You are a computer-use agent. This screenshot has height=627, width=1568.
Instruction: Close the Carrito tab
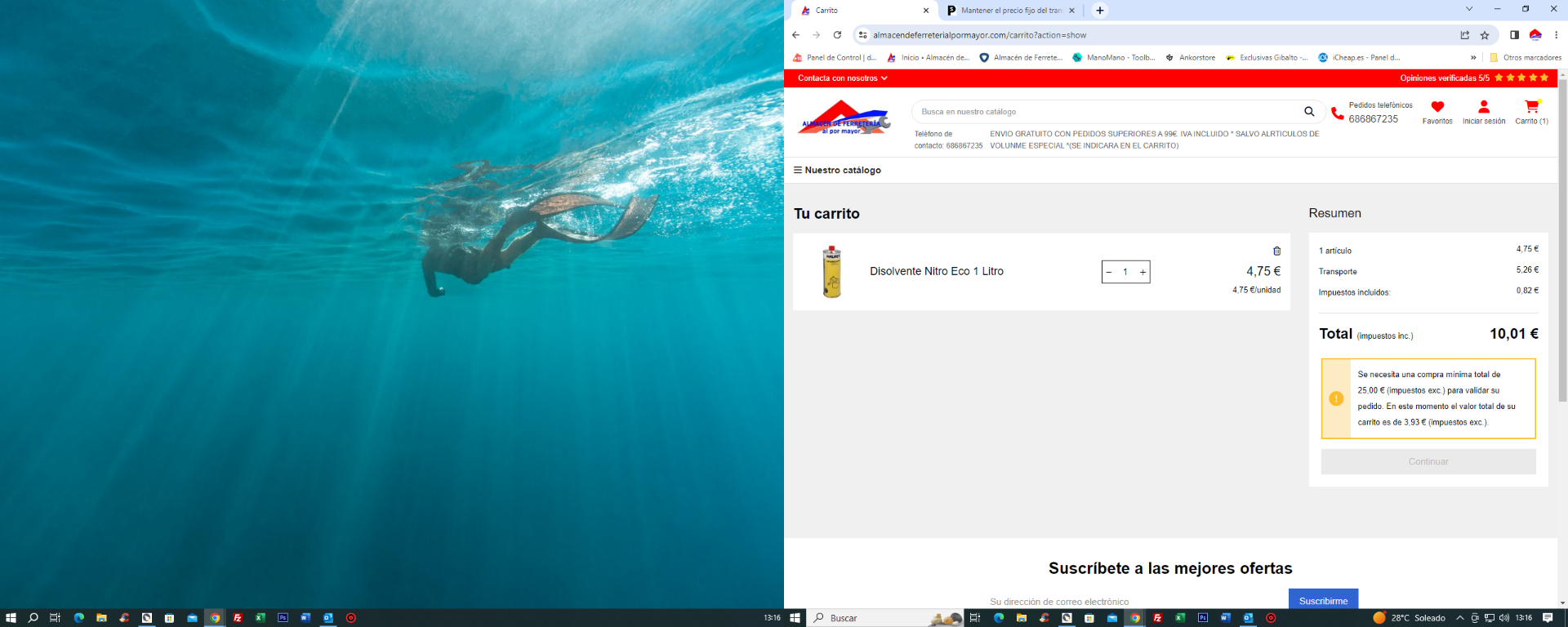[x=926, y=11]
